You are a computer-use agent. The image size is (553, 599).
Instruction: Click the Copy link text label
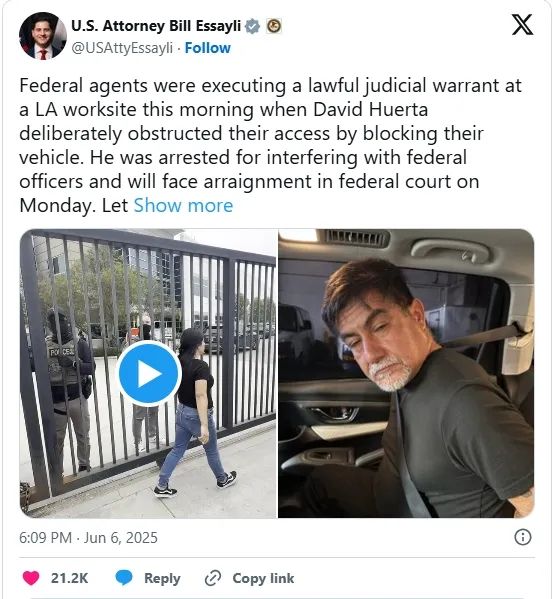click(x=264, y=578)
